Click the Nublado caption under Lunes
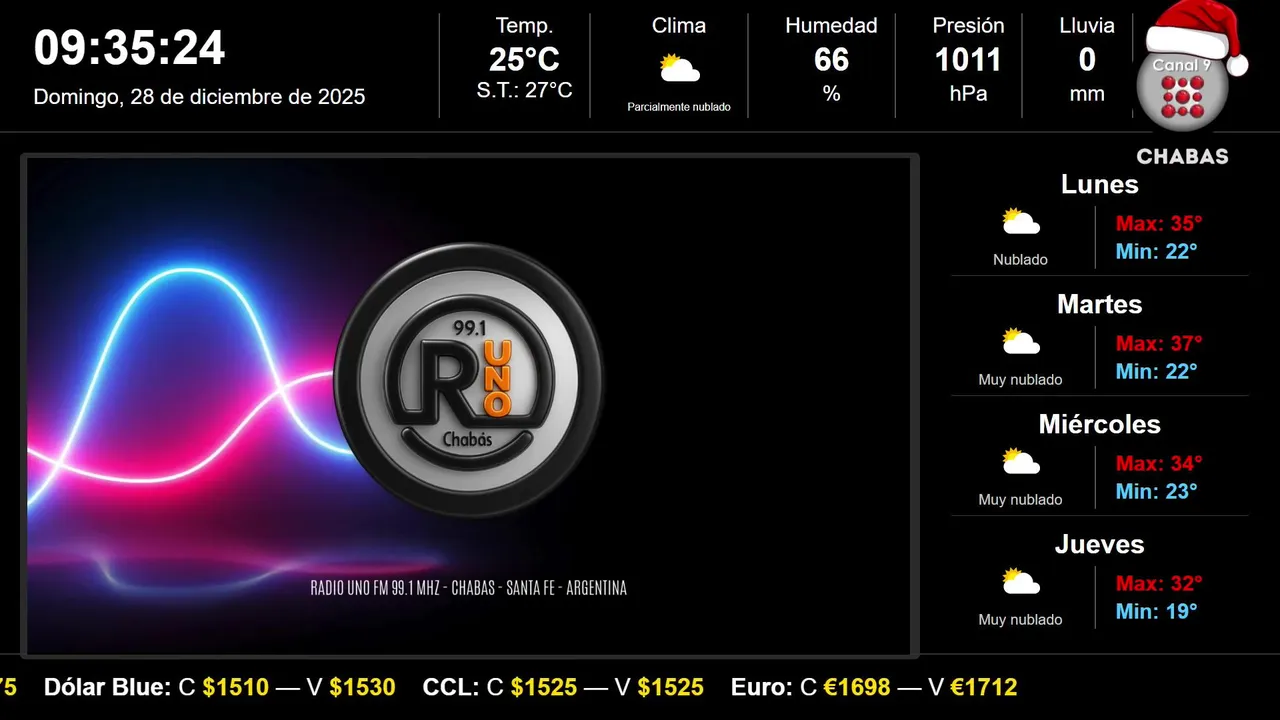The image size is (1280, 720). (x=1021, y=259)
